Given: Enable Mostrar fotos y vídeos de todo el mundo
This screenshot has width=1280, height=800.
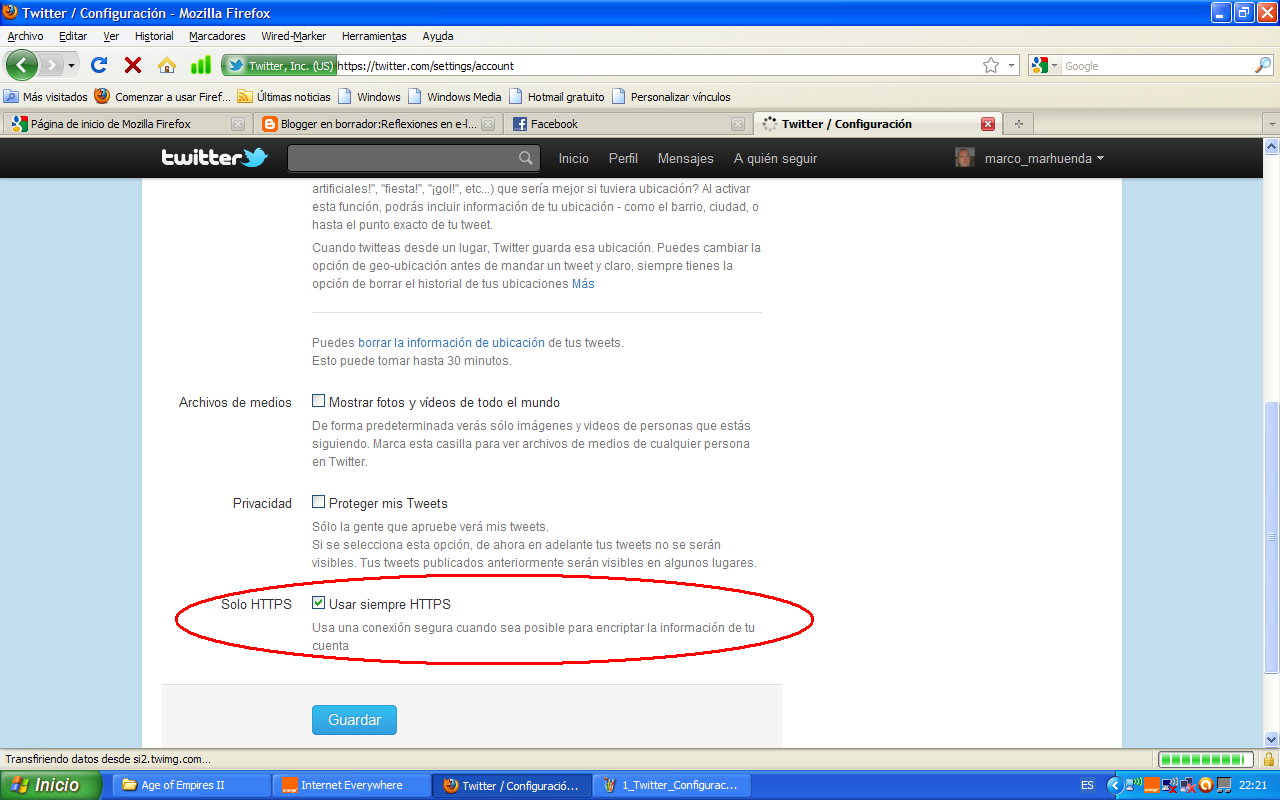Looking at the screenshot, I should 319,401.
